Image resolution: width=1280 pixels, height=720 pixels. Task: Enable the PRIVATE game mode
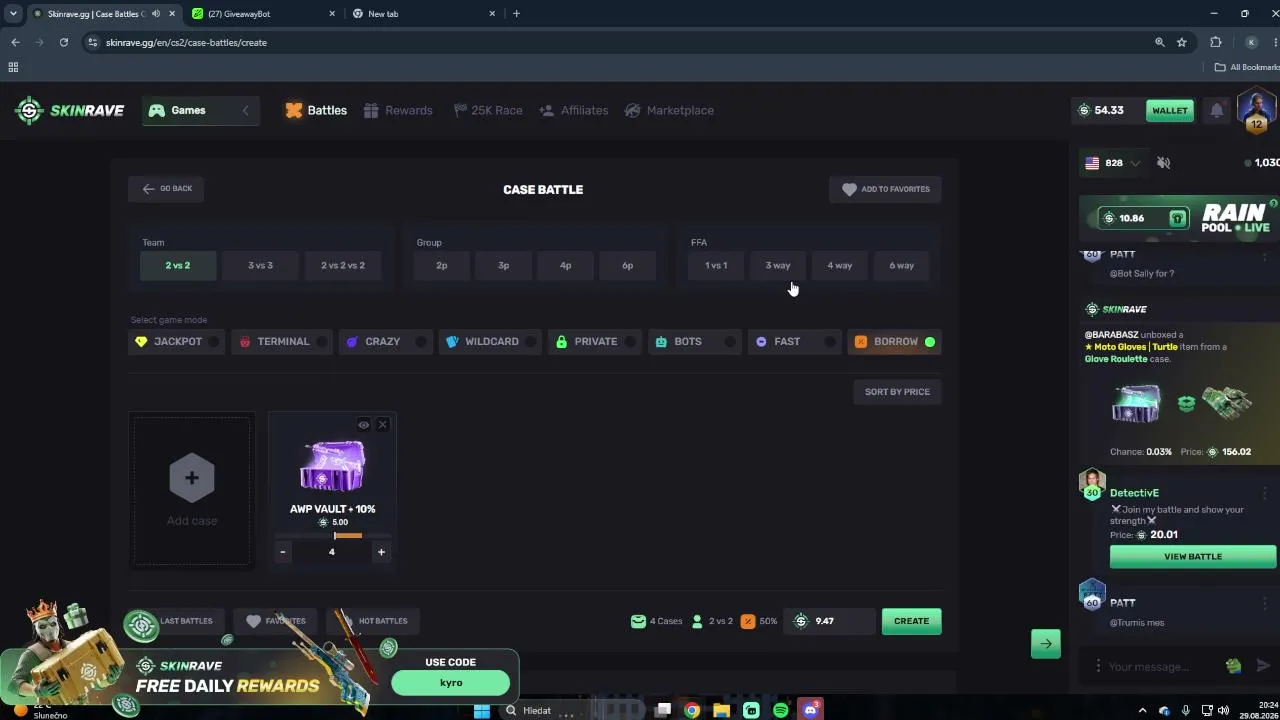[595, 341]
